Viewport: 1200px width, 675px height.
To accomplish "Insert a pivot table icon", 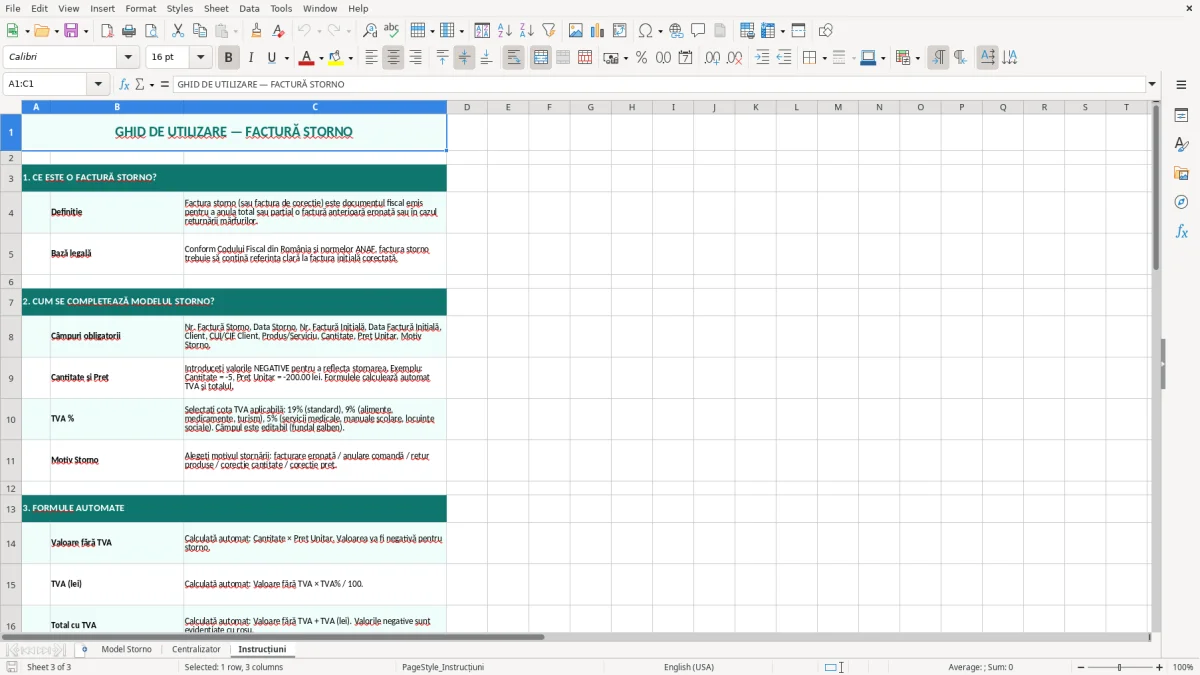I will tap(620, 31).
